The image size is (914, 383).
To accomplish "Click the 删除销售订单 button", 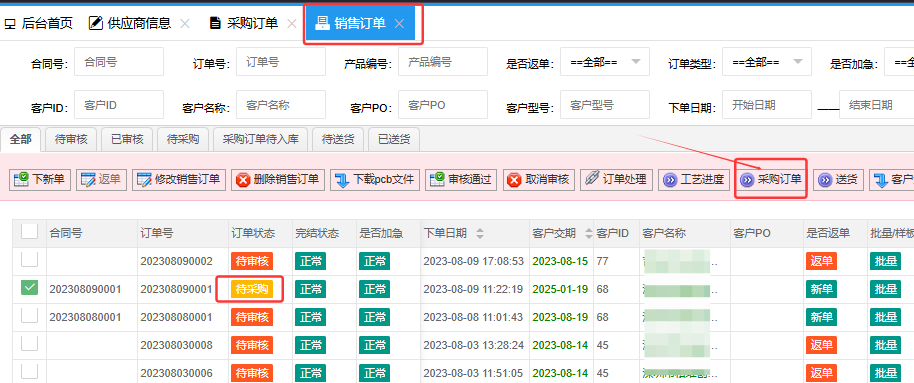I will tap(278, 180).
